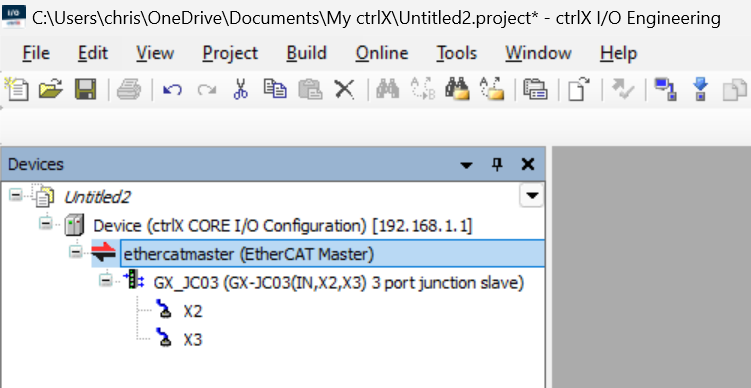Viewport: 751px width, 388px height.
Task: Select the GX_JC03 3 port junction slave
Action: coord(339,283)
